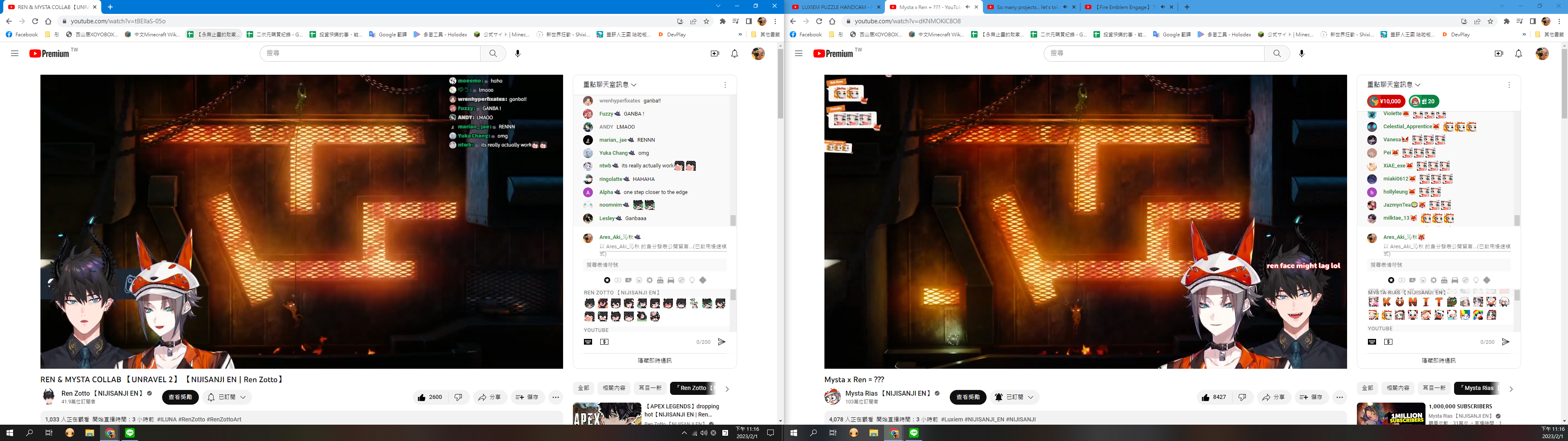Dislike the Ren Zotto video
This screenshot has height=441, width=1568.
458,397
